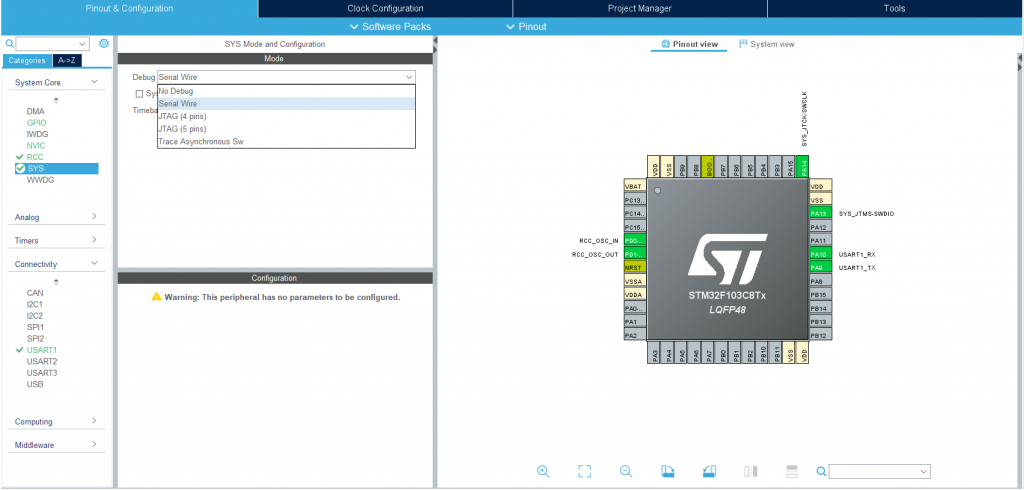Viewport: 1024px width, 490px height.
Task: Click the vertical split layout icon
Action: pyautogui.click(x=750, y=471)
